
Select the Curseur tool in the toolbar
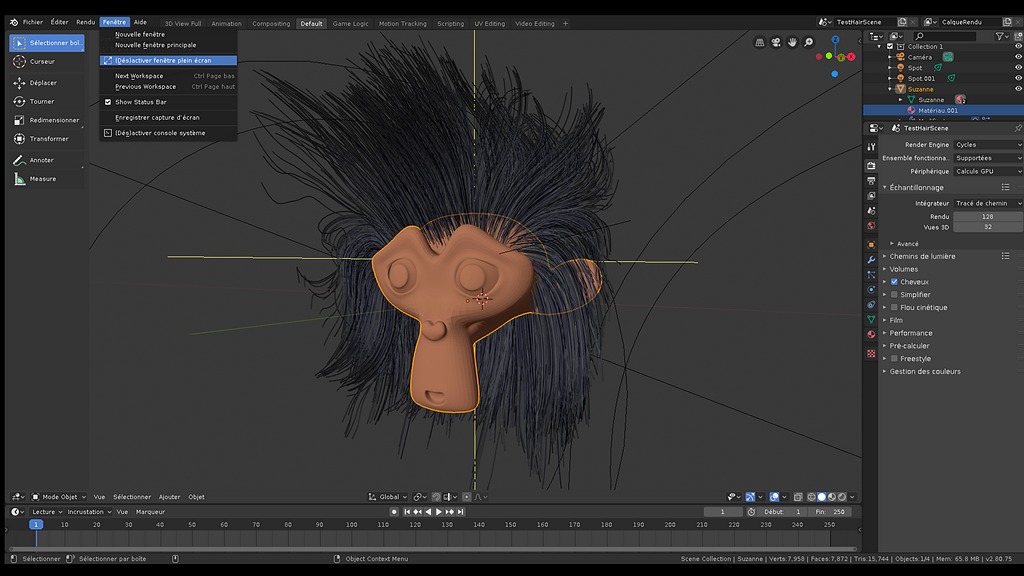click(x=42, y=61)
